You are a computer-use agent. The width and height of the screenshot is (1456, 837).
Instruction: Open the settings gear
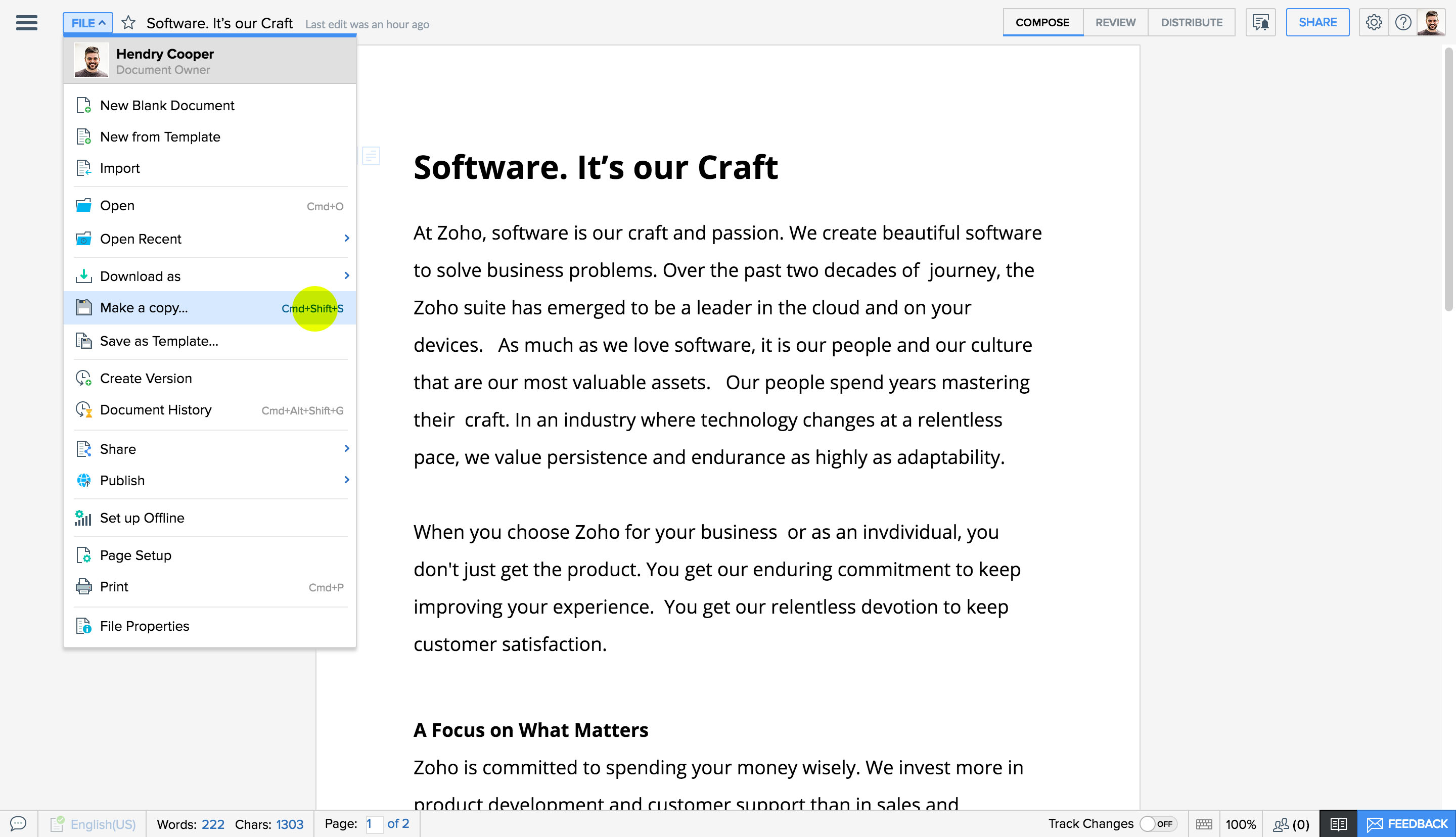pos(1374,22)
